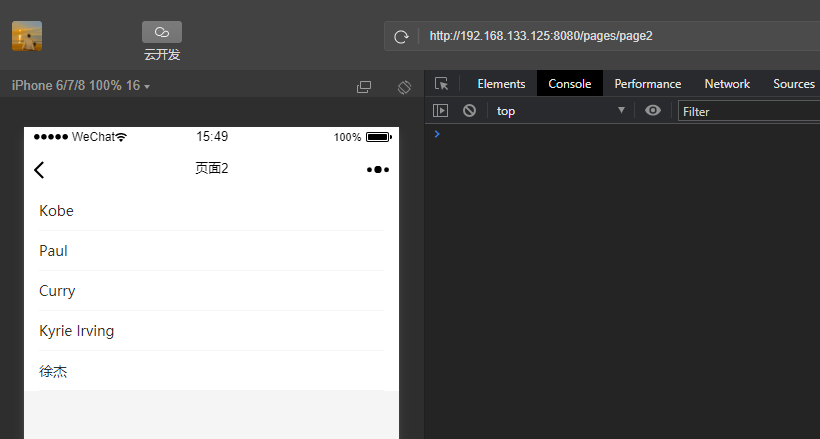Image resolution: width=820 pixels, height=439 pixels.
Task: Select the Kobe list item
Action: [x=211, y=211]
